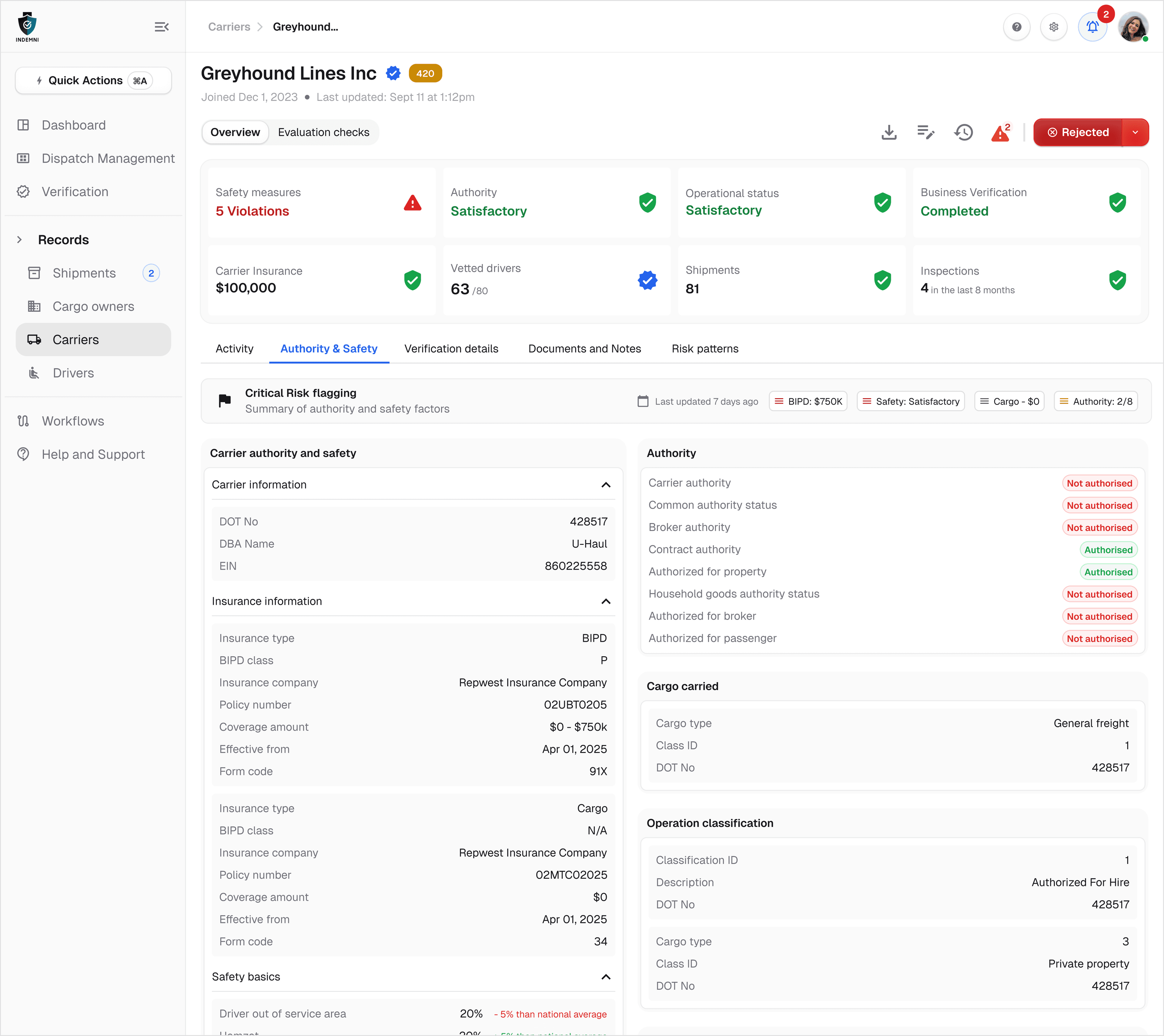Open settings gear in top bar

[1054, 27]
